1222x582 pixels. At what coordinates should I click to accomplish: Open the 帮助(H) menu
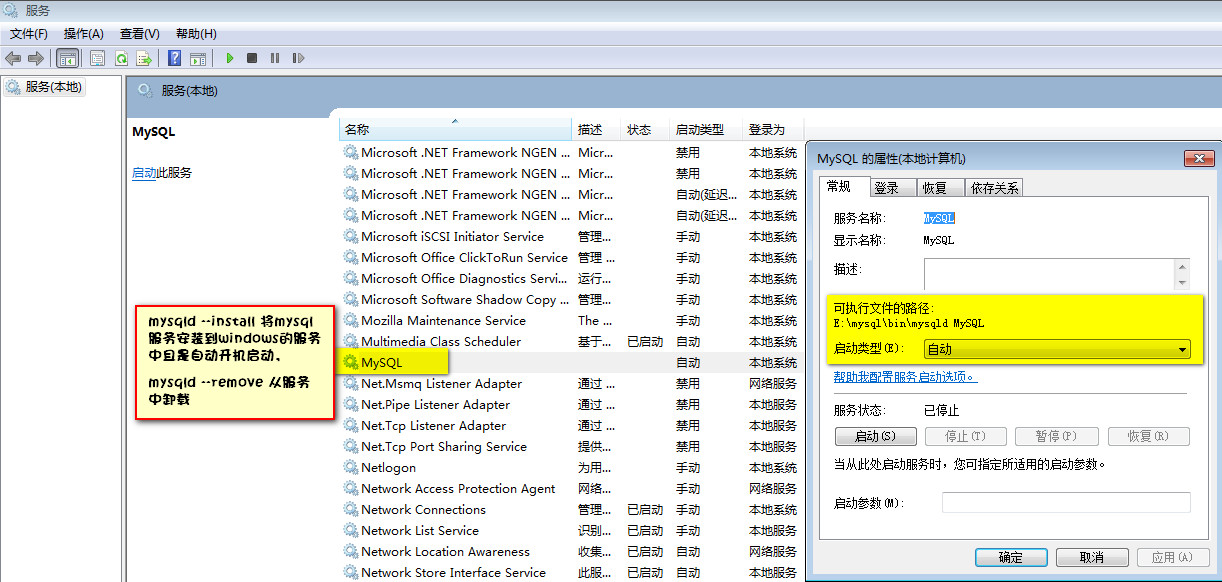pyautogui.click(x=196, y=33)
